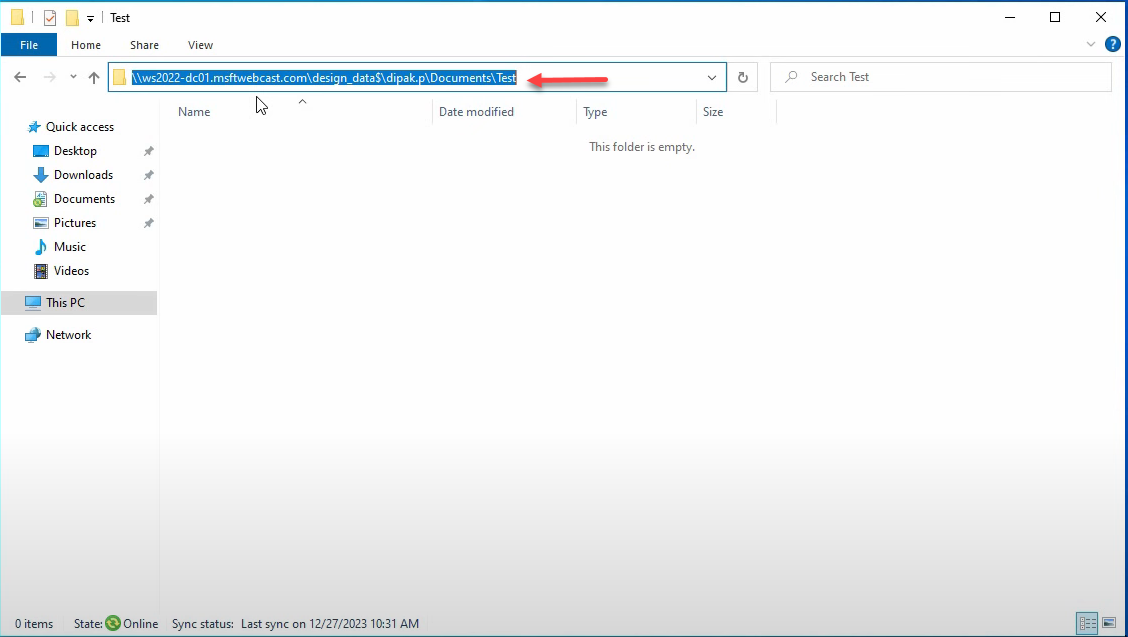This screenshot has height=637, width=1128.
Task: Open Desktop in the navigation pane
Action: [75, 150]
